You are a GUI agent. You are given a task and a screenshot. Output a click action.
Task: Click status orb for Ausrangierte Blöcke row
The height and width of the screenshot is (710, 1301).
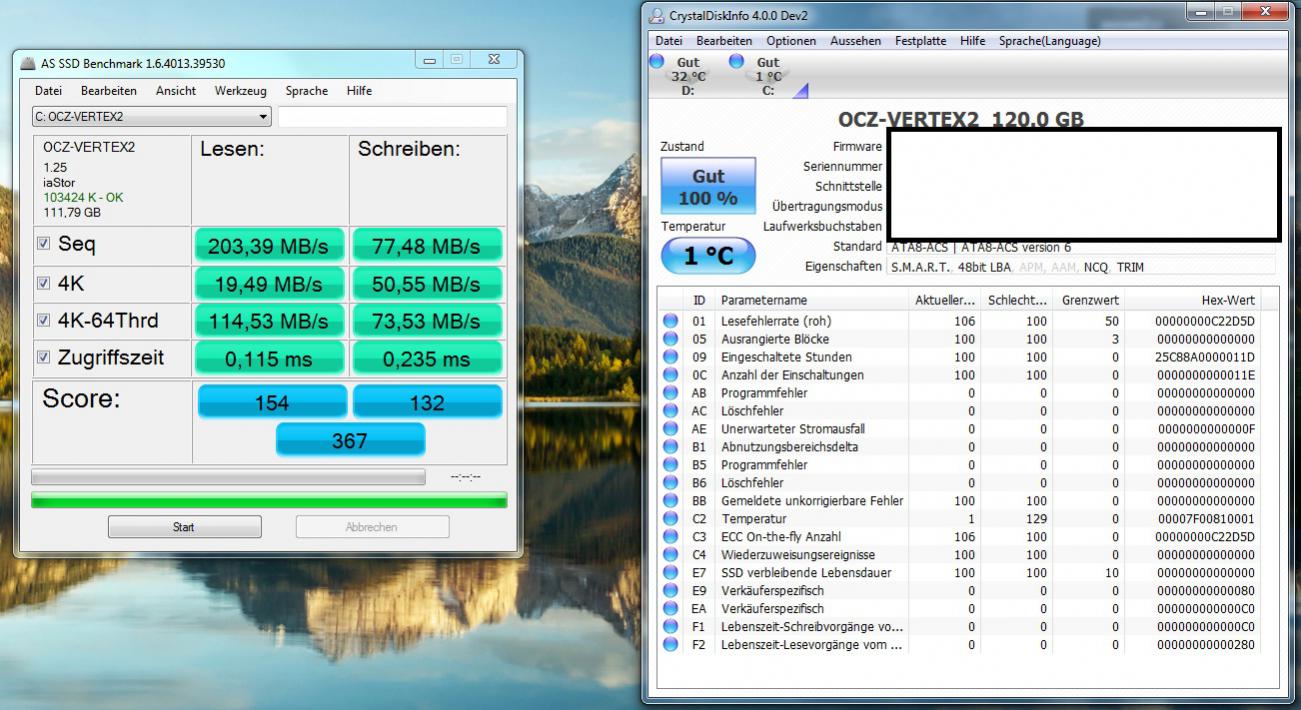tap(670, 339)
